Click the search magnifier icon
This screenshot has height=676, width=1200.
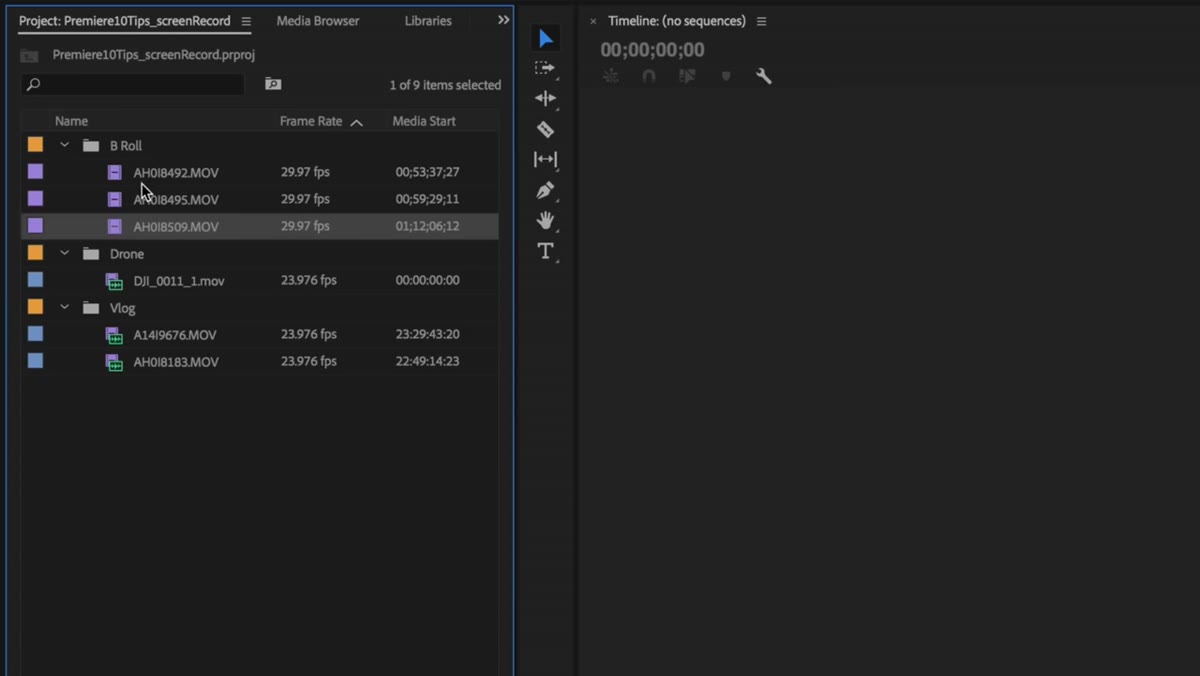tap(34, 84)
